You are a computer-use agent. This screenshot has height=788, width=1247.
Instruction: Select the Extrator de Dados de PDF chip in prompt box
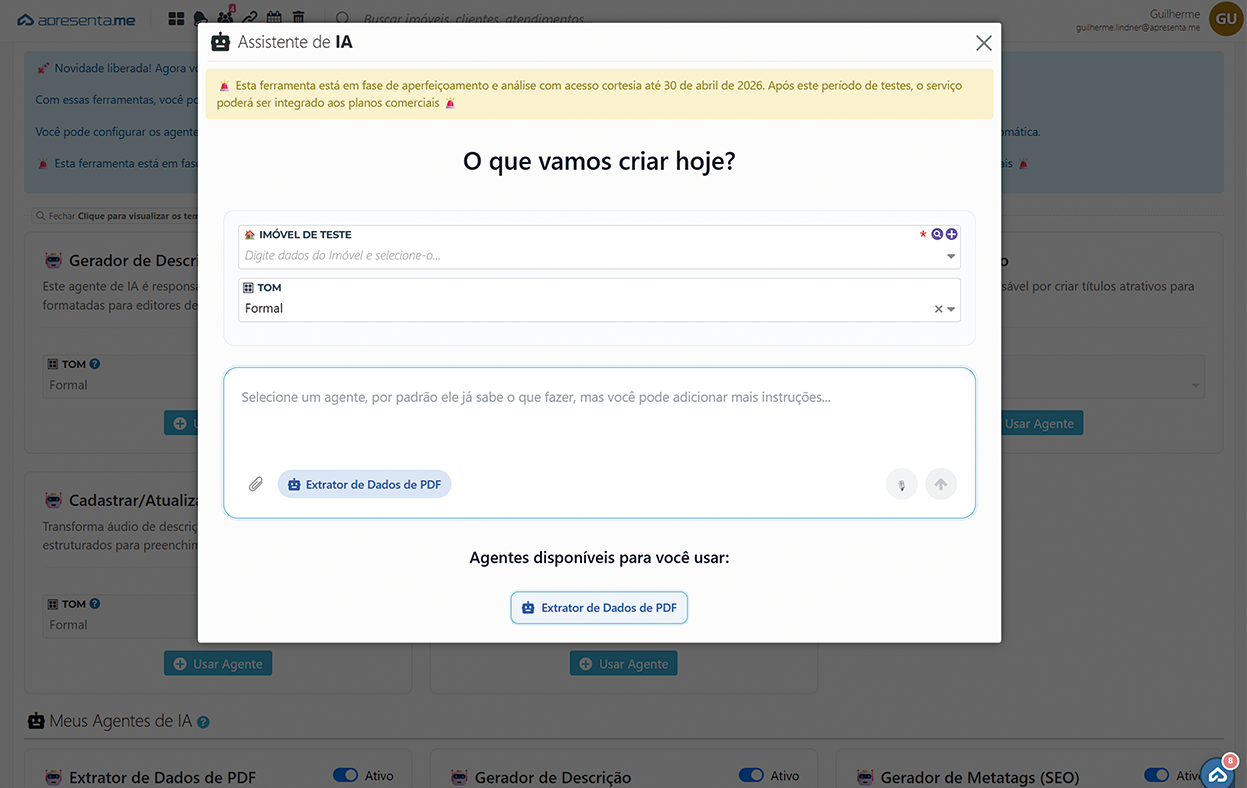click(x=365, y=484)
